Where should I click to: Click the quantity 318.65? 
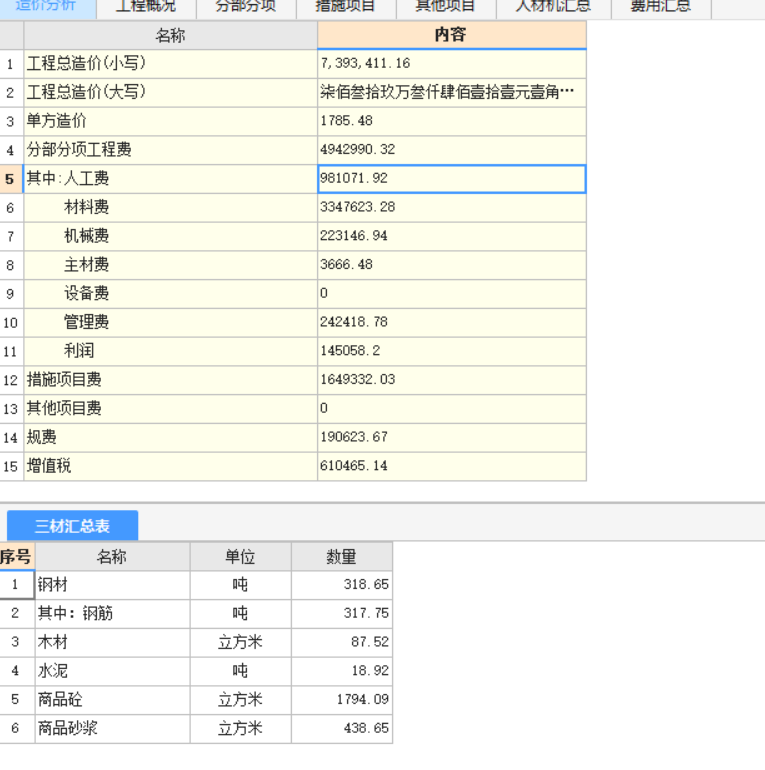(x=342, y=585)
